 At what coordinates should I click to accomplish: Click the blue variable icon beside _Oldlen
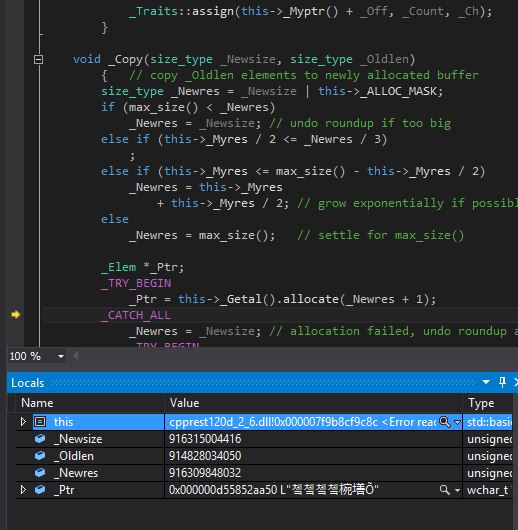40,455
